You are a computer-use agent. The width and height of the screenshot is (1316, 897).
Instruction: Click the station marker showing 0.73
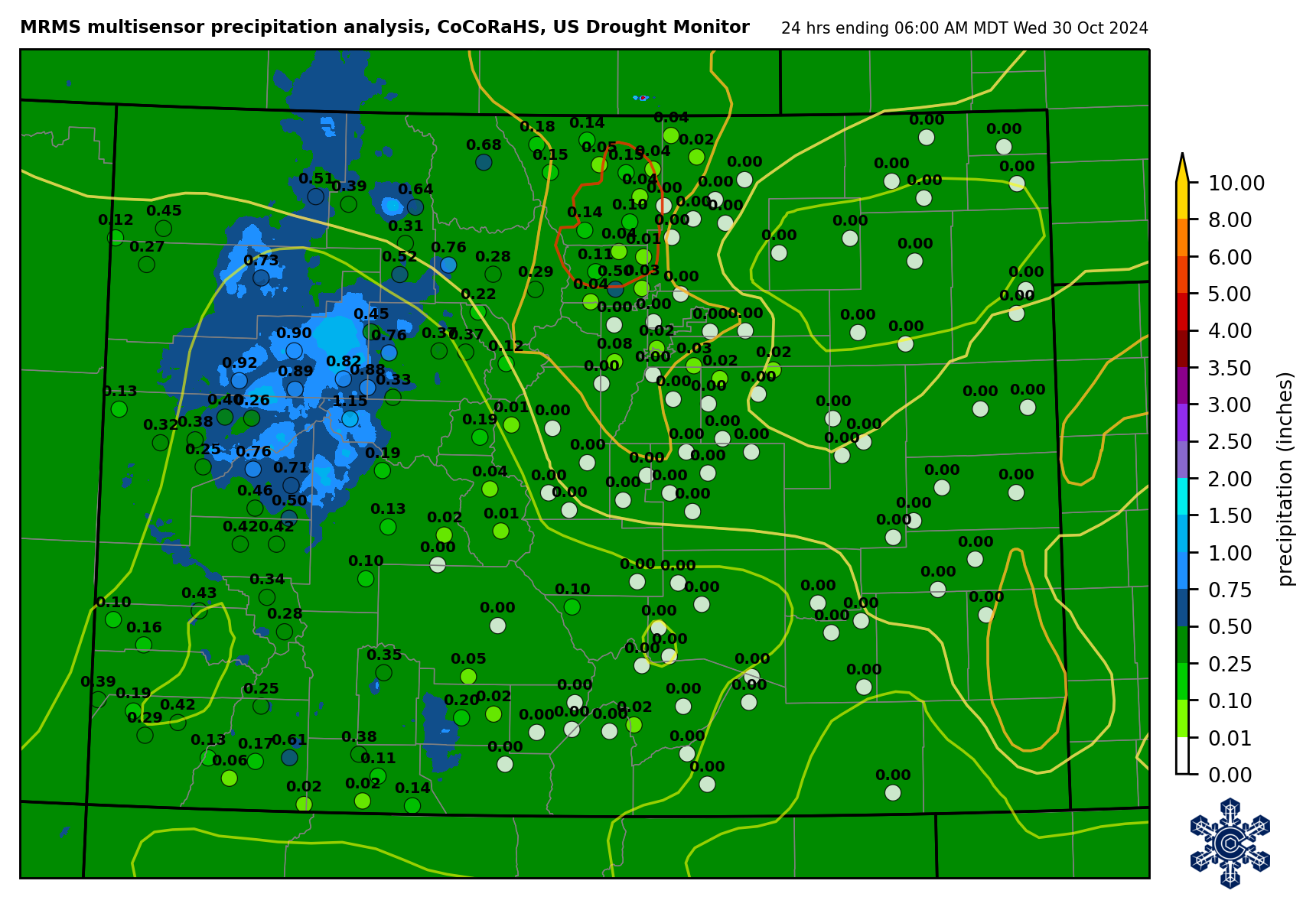click(x=261, y=278)
